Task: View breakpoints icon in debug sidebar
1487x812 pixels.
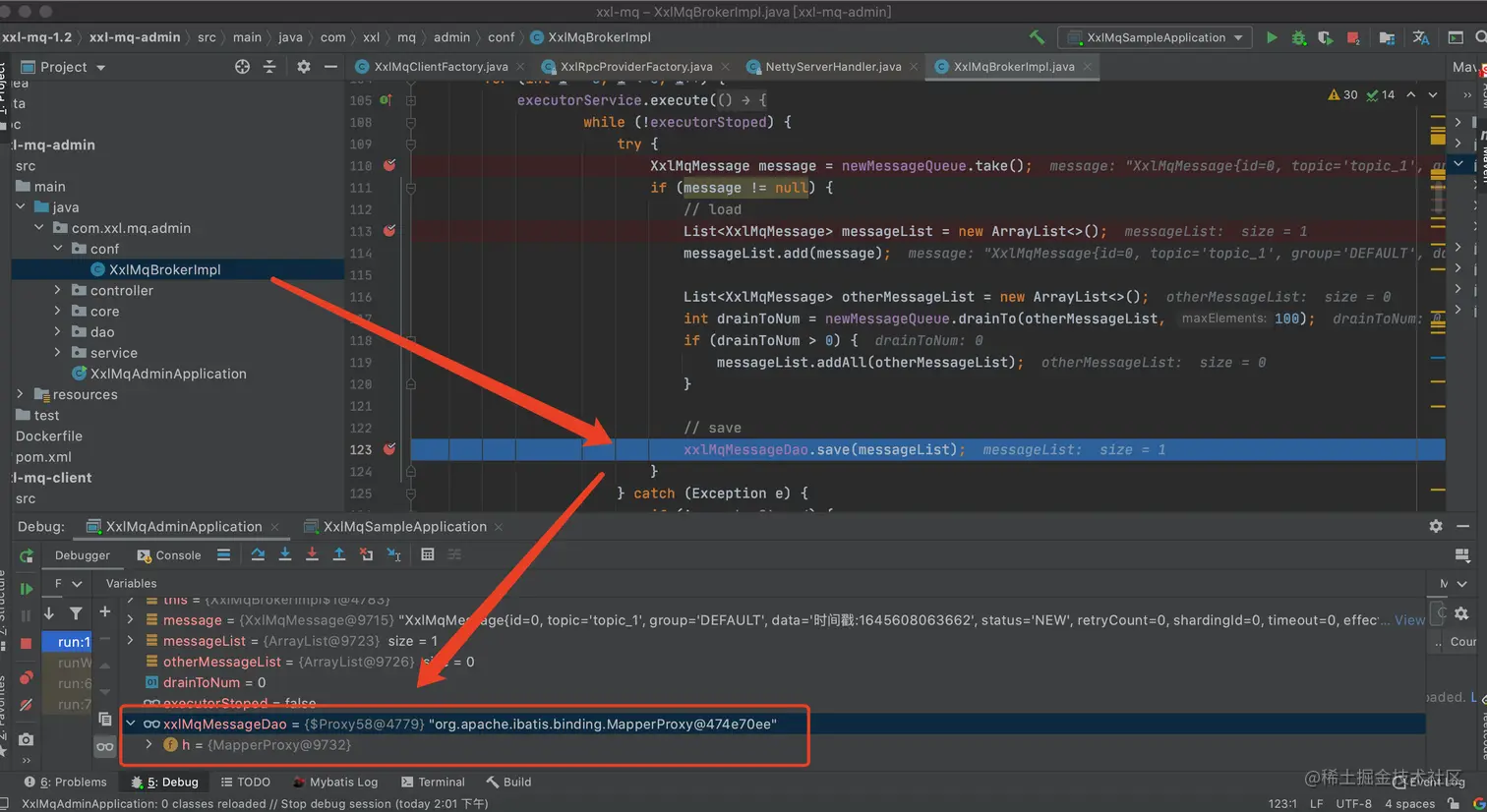Action: tap(27, 677)
